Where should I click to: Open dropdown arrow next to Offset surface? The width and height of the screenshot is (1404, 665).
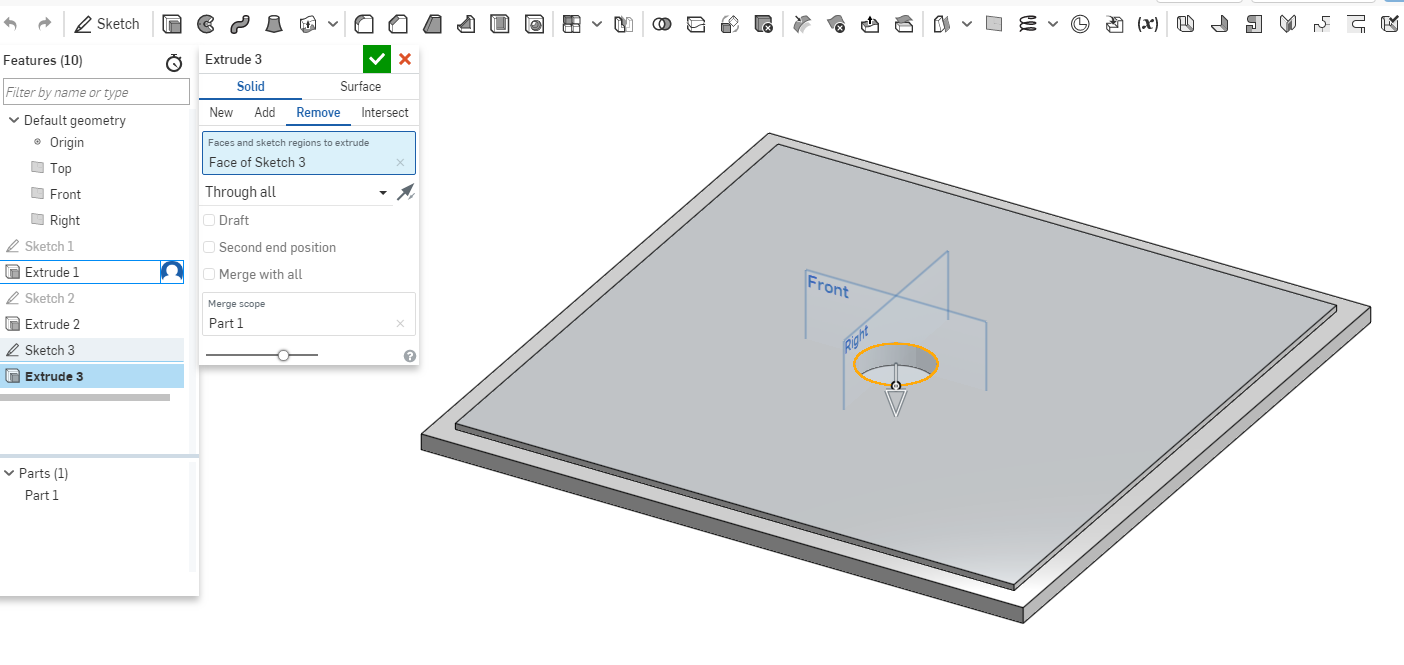click(x=966, y=24)
